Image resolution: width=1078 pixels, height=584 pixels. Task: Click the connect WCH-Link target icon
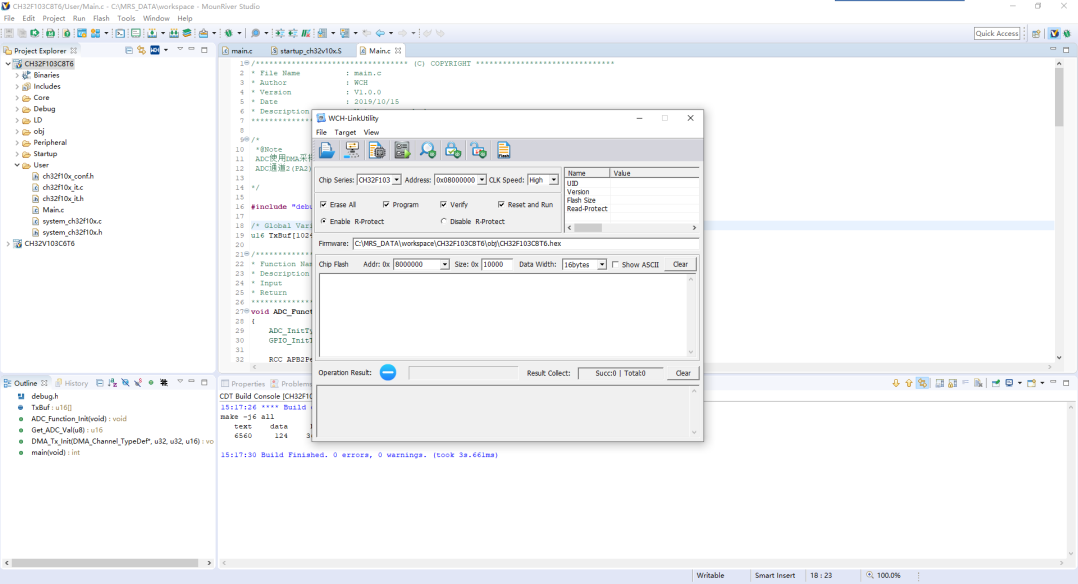click(x=352, y=150)
